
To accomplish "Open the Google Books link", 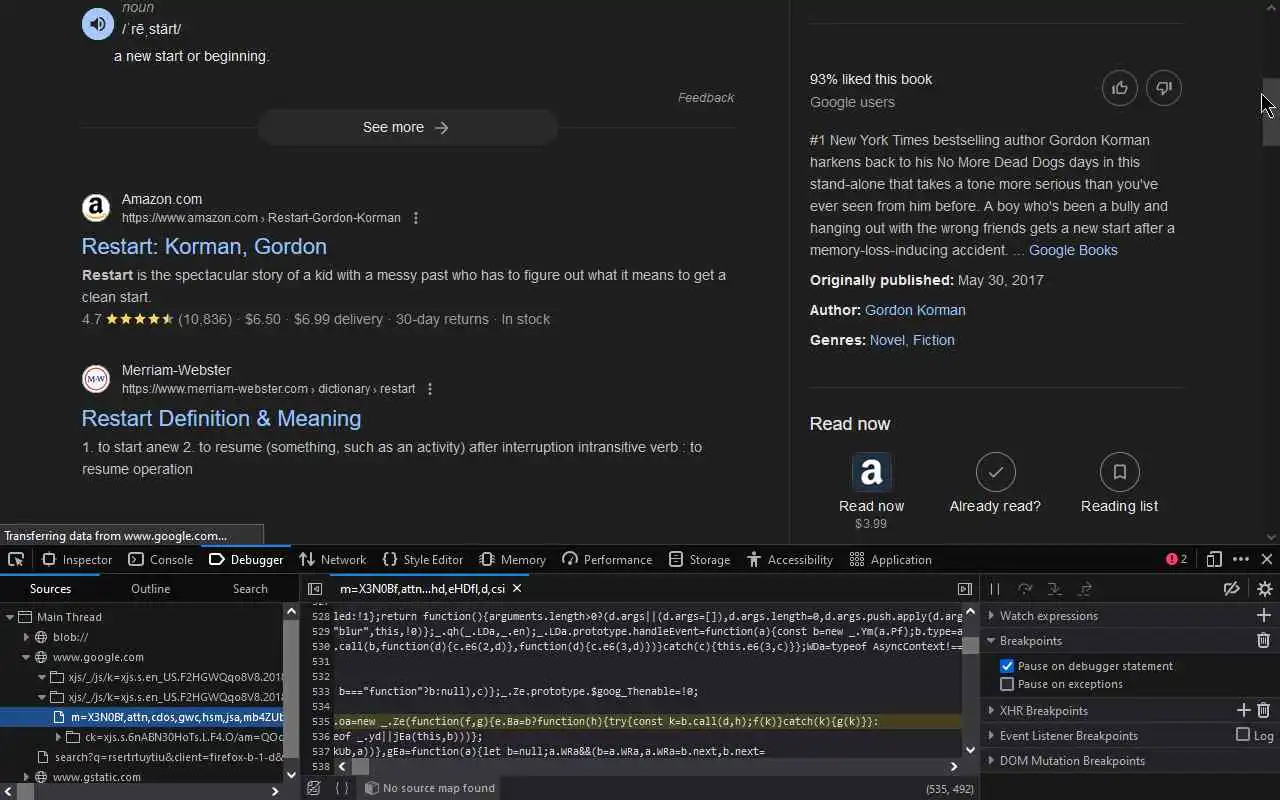I will click(1073, 250).
